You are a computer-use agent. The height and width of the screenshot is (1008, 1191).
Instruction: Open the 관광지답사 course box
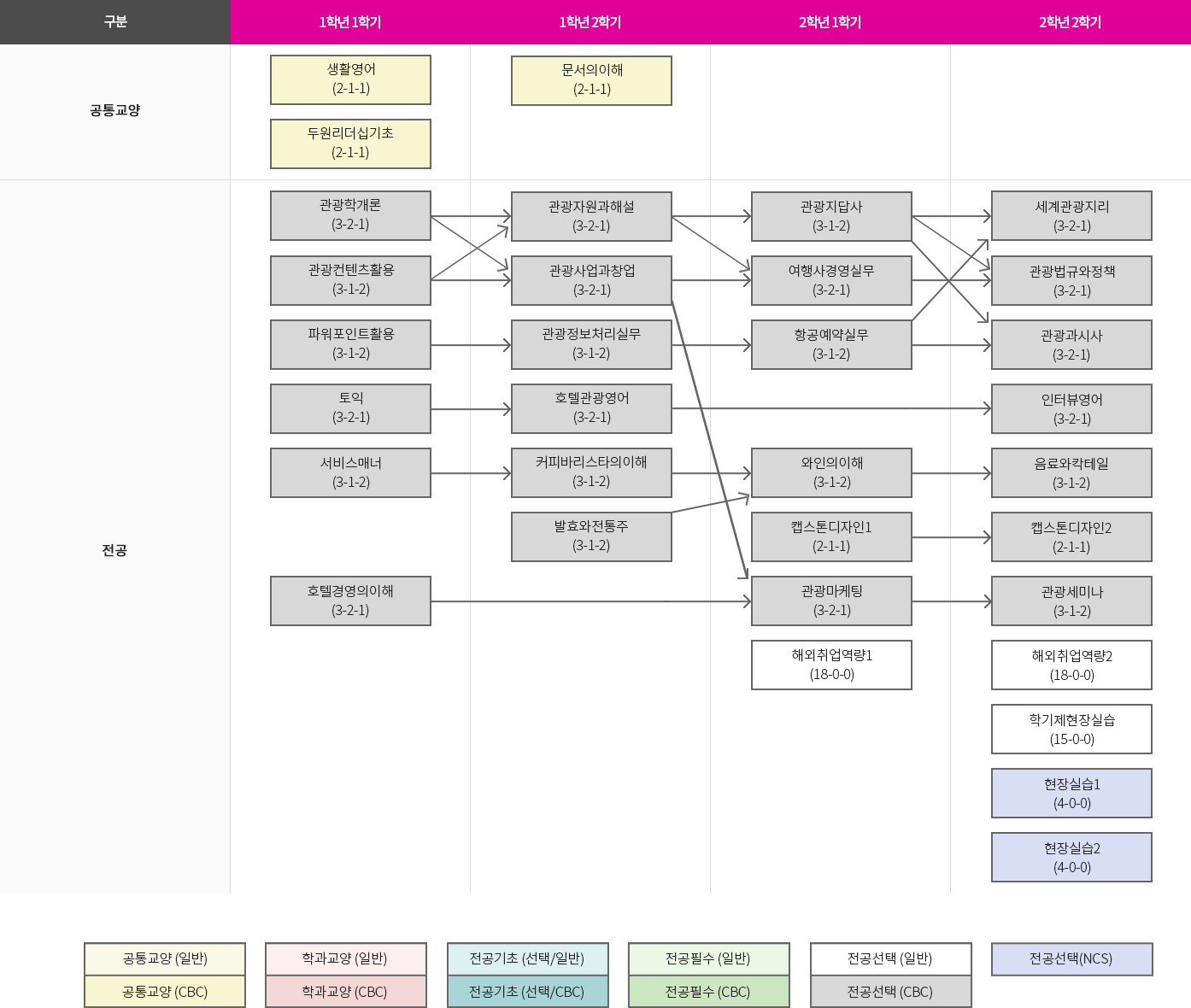(831, 216)
